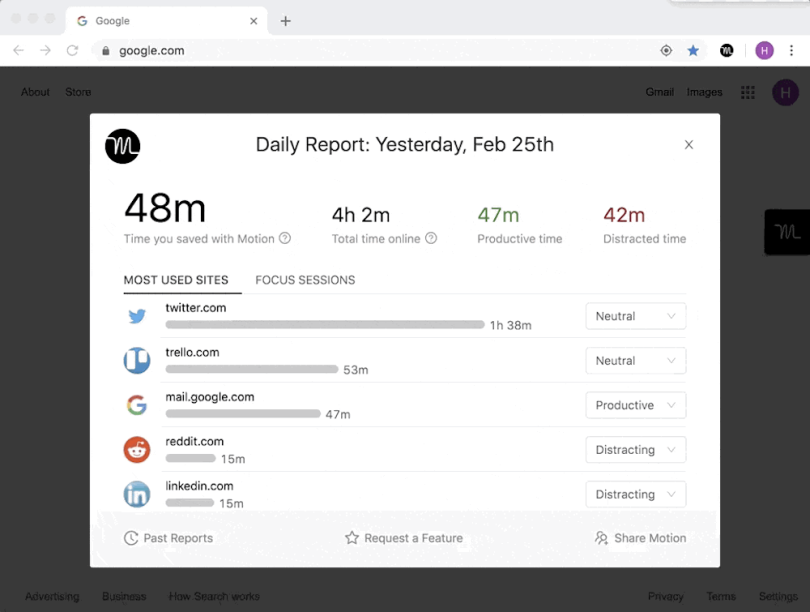This screenshot has height=612, width=810.
Task: Select the Most Used Sites tab
Action: pyautogui.click(x=176, y=280)
